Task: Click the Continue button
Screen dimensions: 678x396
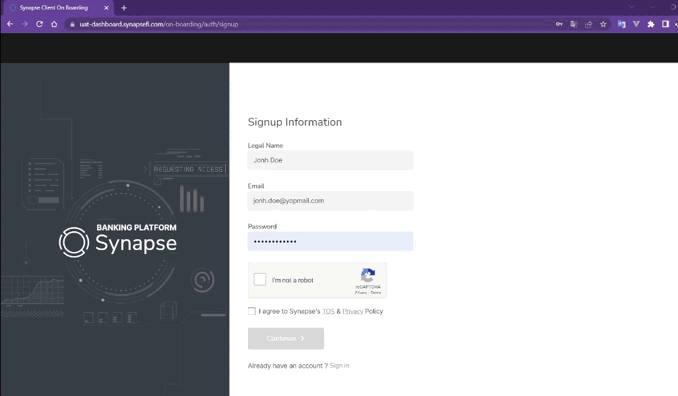Action: pos(286,338)
